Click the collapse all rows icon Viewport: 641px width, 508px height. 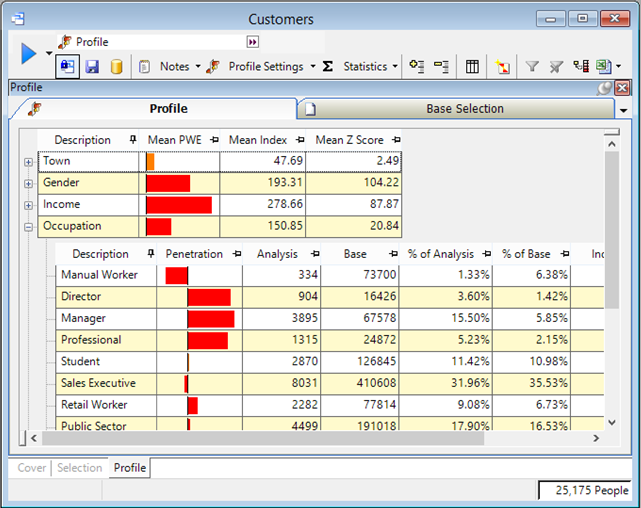click(x=441, y=67)
